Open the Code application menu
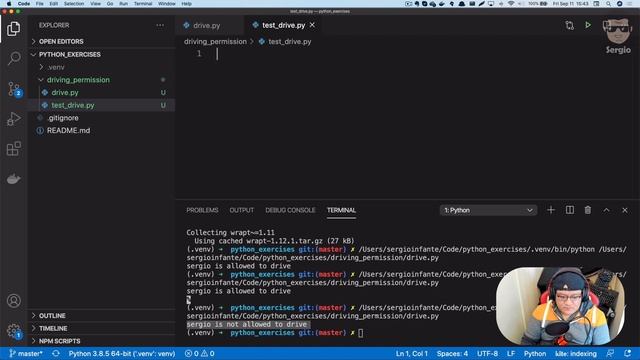The width and height of the screenshot is (640, 360). 24,4
